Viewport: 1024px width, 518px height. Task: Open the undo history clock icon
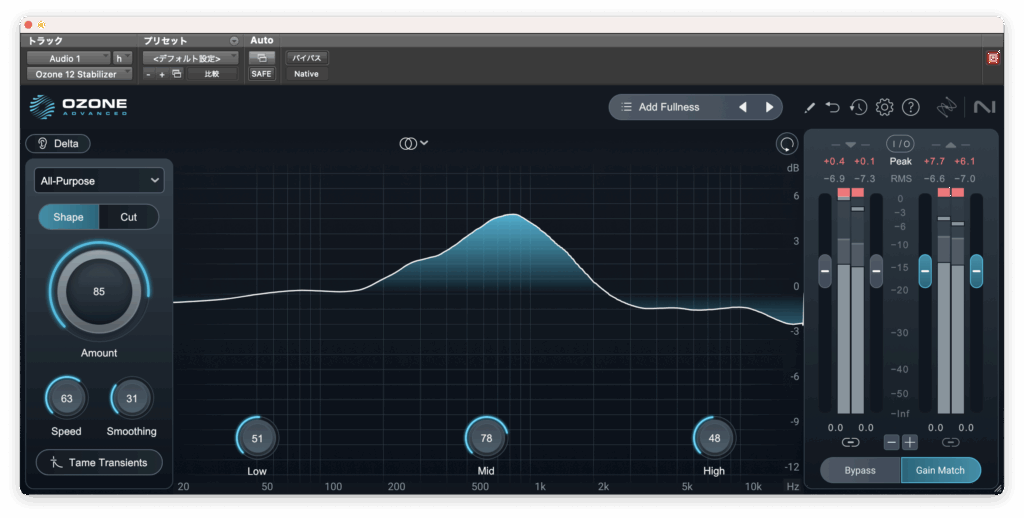tap(858, 107)
